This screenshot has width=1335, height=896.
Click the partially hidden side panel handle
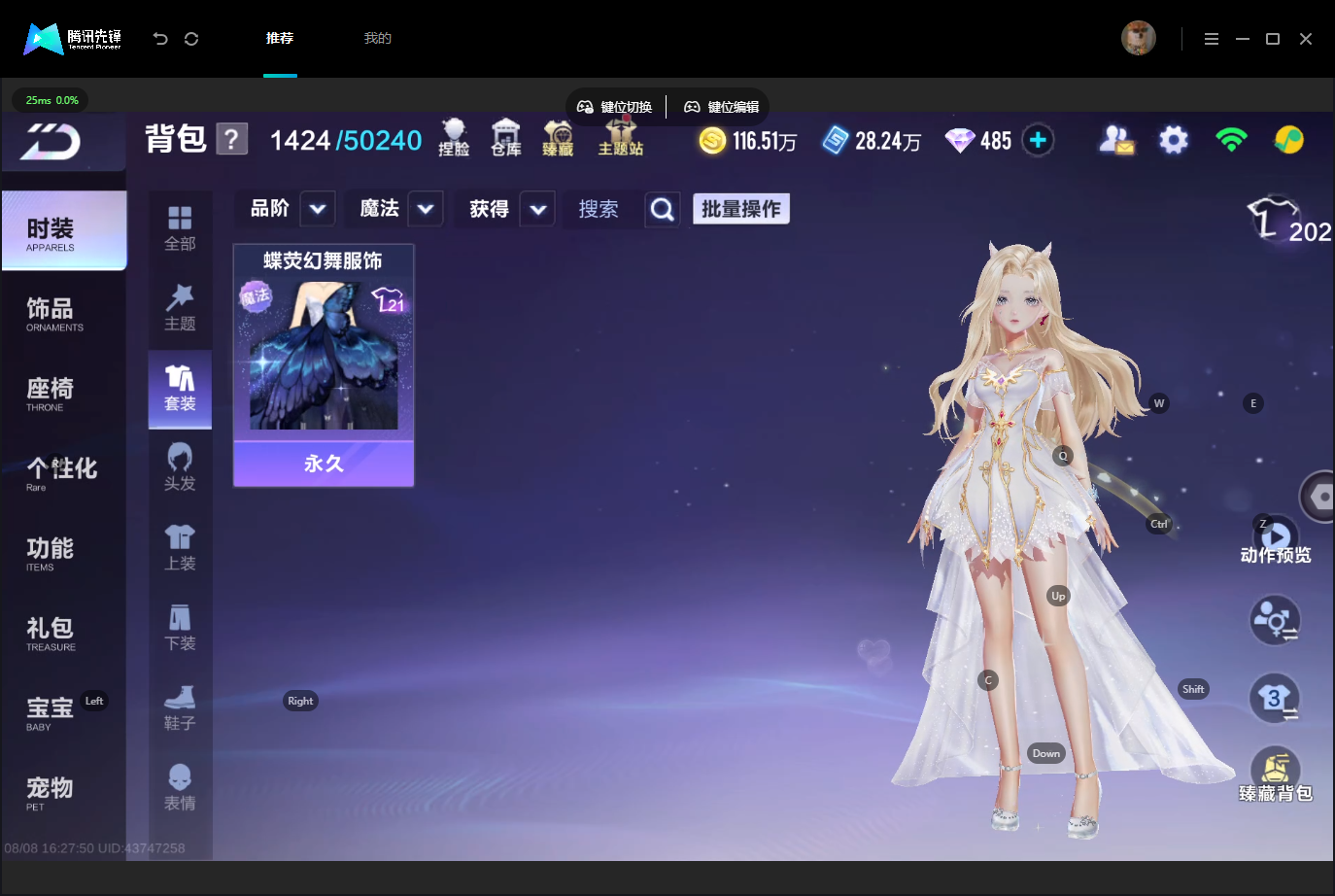(x=1318, y=497)
